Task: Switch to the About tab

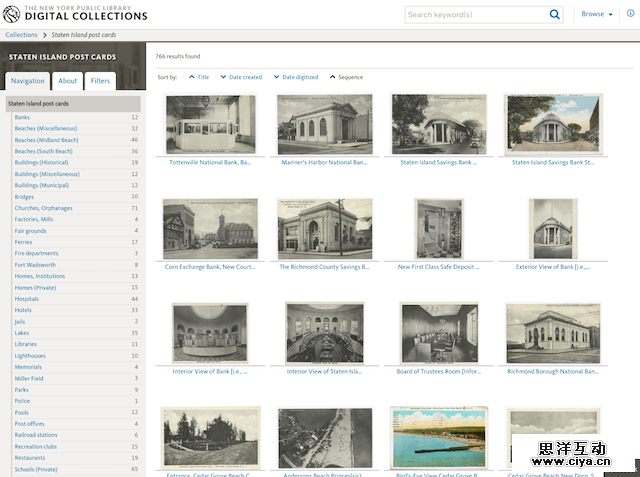Action: (67, 81)
